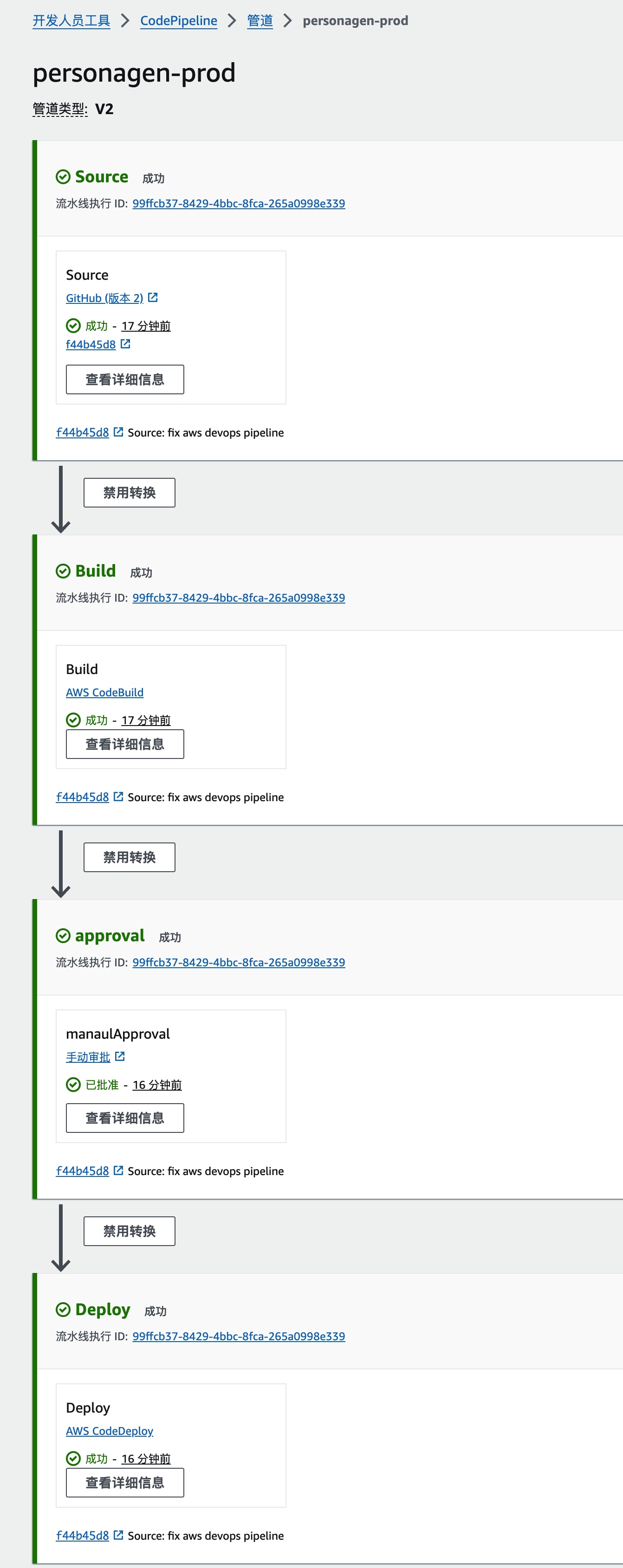Click the 已批准 status check icon

(x=73, y=1085)
